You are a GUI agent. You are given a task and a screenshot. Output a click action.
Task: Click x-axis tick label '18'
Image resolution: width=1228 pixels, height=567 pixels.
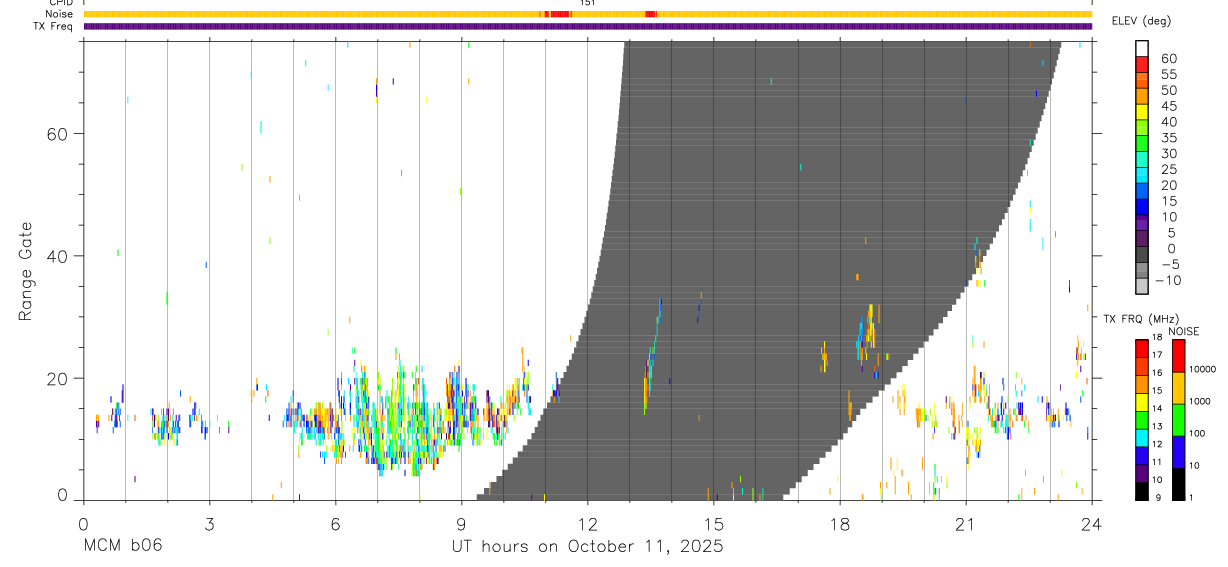840,523
